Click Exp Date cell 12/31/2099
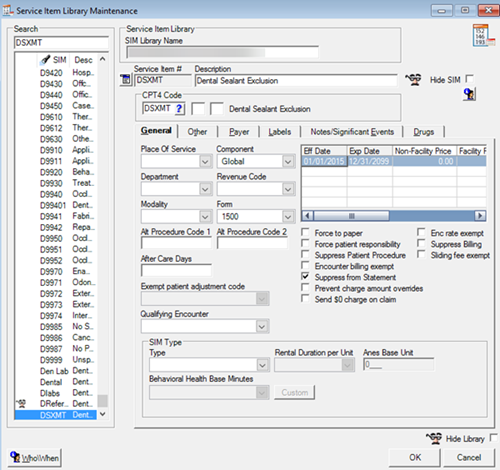The height and width of the screenshot is (470, 500). coord(369,161)
